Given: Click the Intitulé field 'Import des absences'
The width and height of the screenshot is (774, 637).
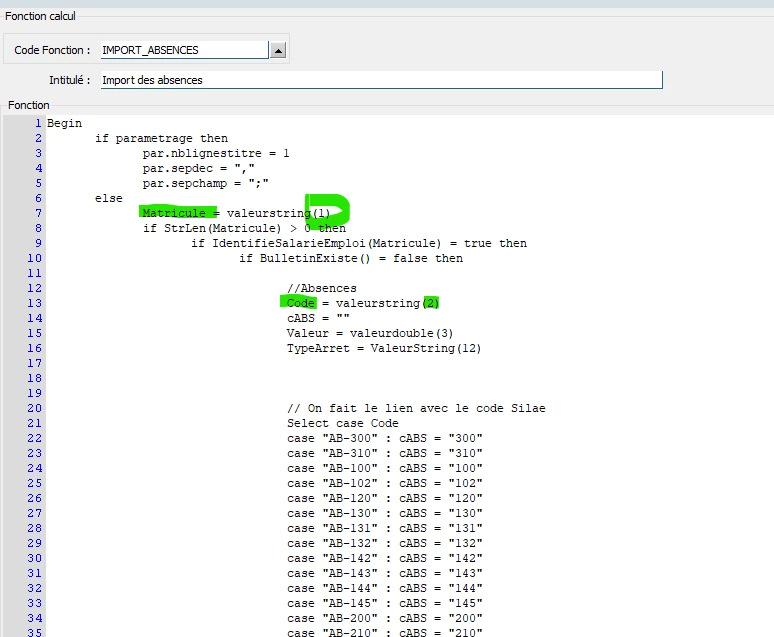Looking at the screenshot, I should point(382,80).
